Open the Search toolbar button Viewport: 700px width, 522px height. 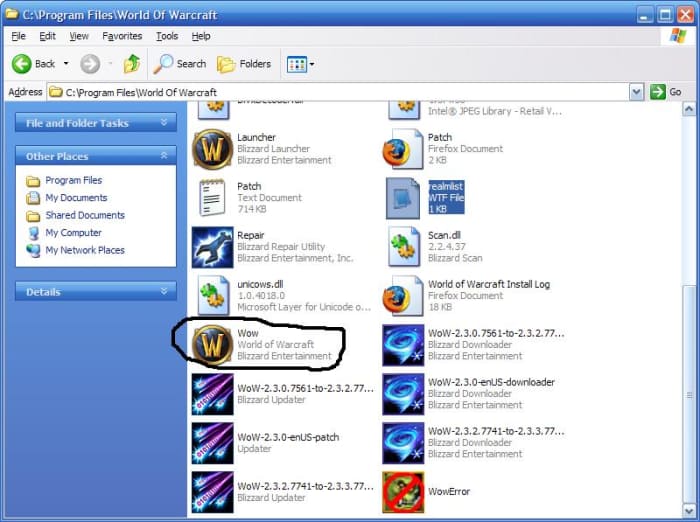180,64
